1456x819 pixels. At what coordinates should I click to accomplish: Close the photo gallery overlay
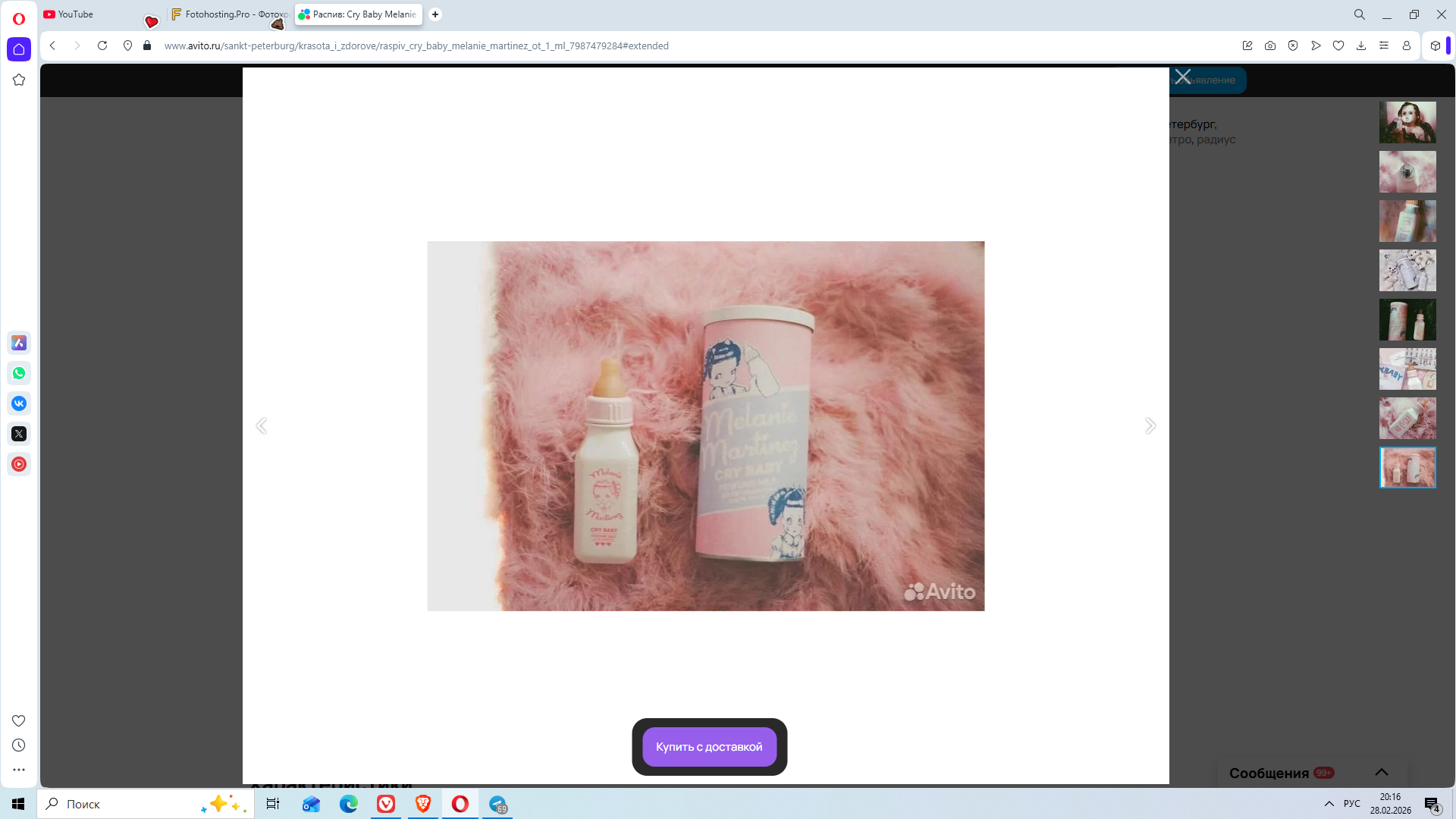[x=1183, y=77]
